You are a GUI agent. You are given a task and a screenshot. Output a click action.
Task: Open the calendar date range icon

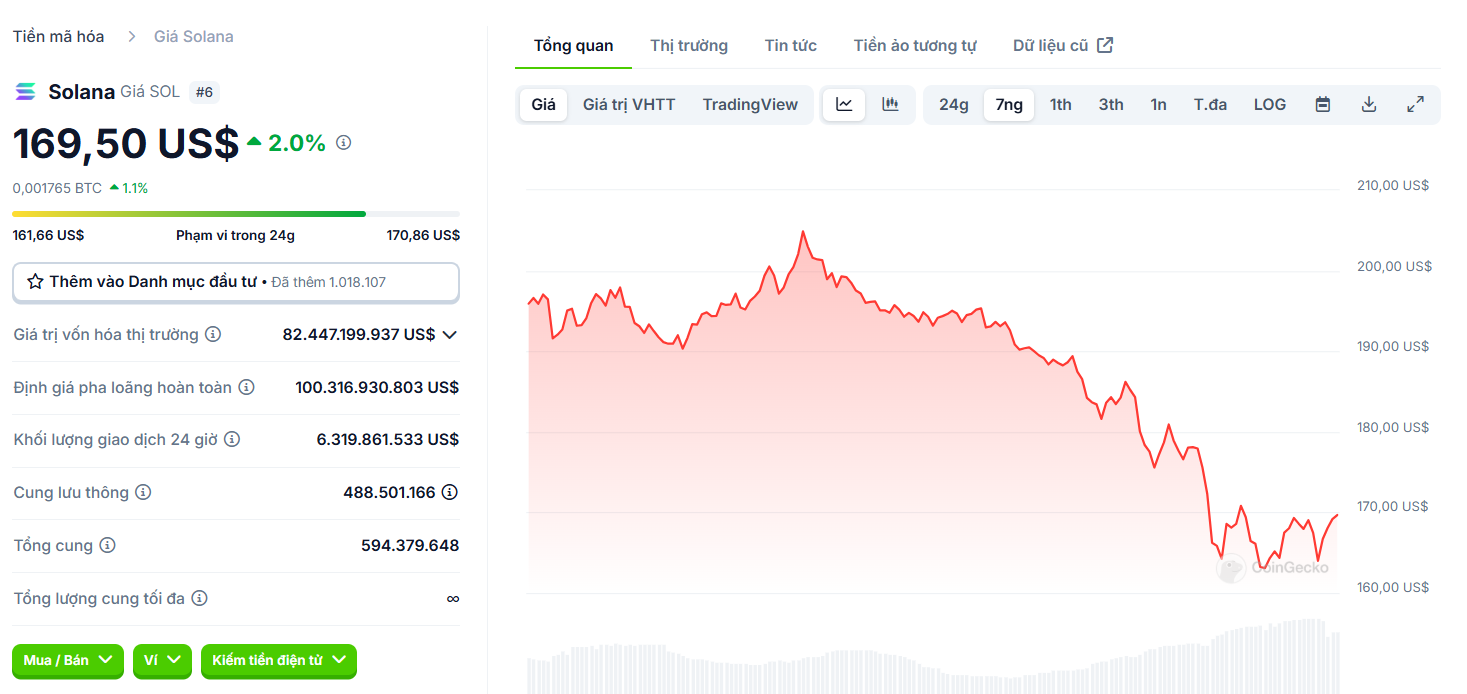(1322, 103)
